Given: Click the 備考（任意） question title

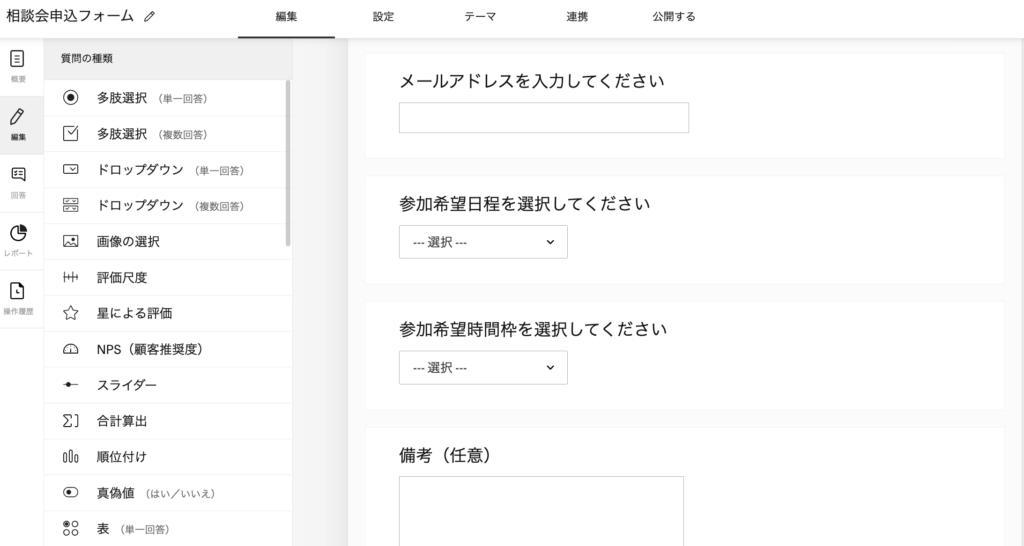Looking at the screenshot, I should (x=445, y=455).
